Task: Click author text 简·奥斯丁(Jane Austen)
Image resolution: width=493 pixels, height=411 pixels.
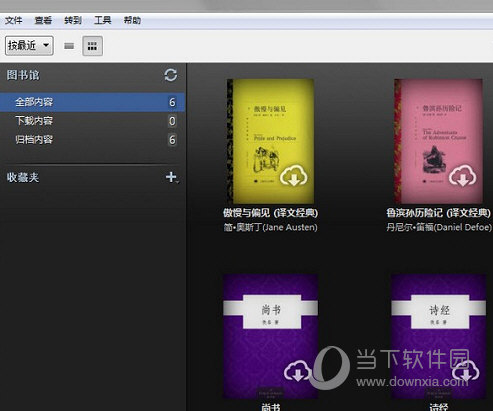Action: 270,227
